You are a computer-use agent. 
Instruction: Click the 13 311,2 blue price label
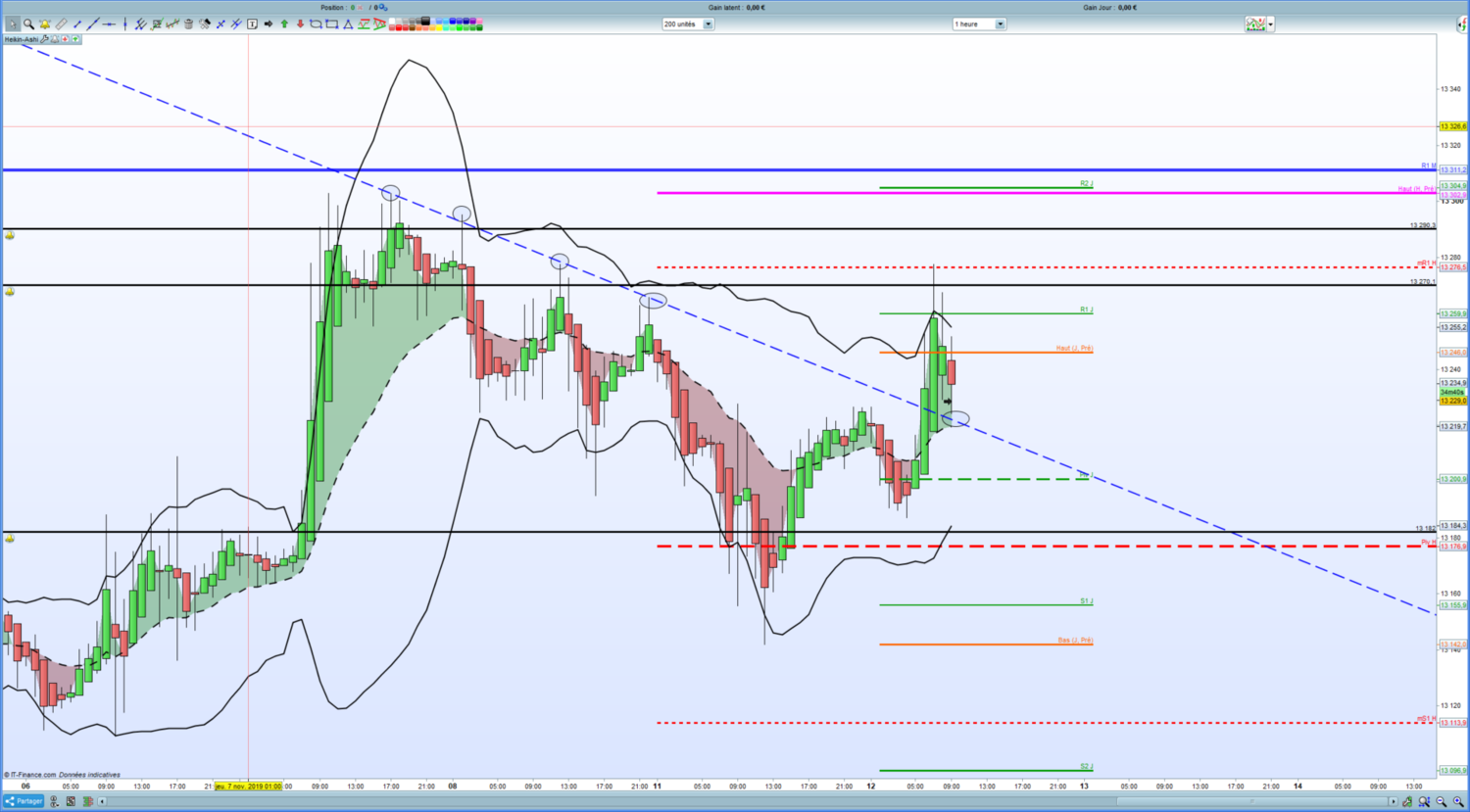click(1452, 169)
